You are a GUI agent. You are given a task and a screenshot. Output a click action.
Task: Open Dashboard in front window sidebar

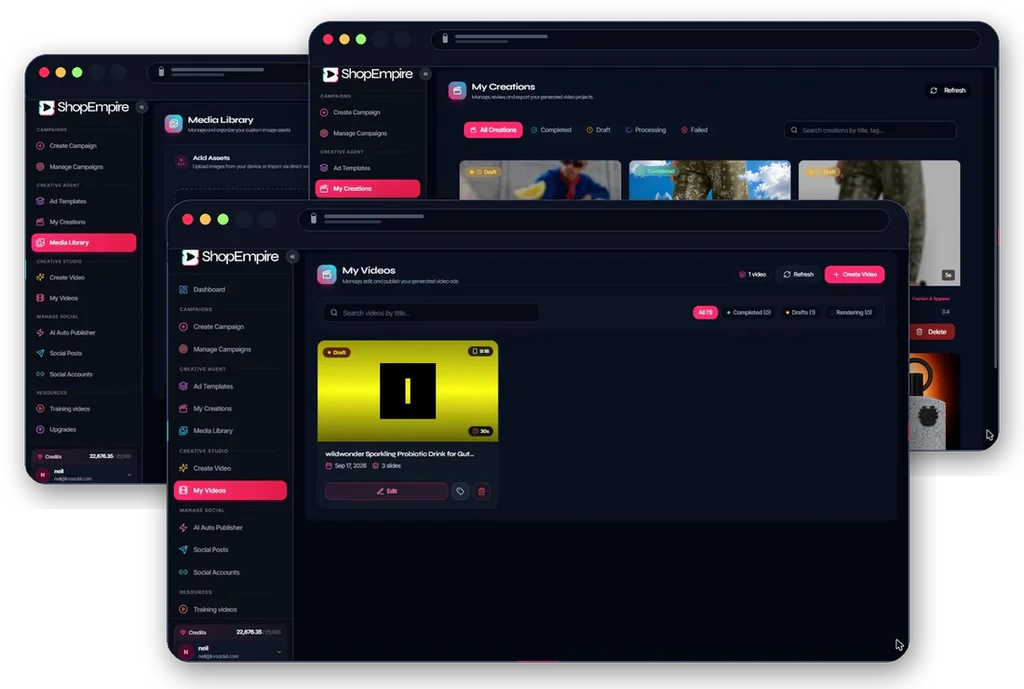[x=209, y=289]
